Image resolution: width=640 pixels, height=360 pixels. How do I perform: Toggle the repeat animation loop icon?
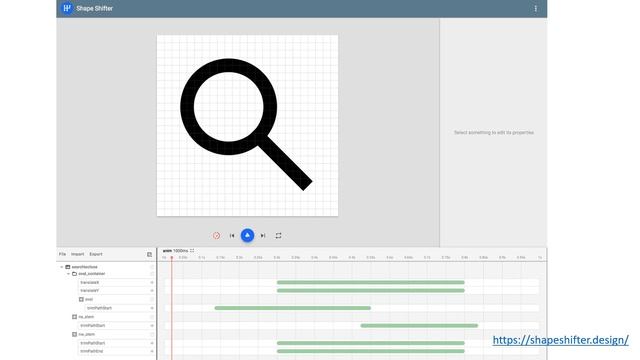pos(278,236)
